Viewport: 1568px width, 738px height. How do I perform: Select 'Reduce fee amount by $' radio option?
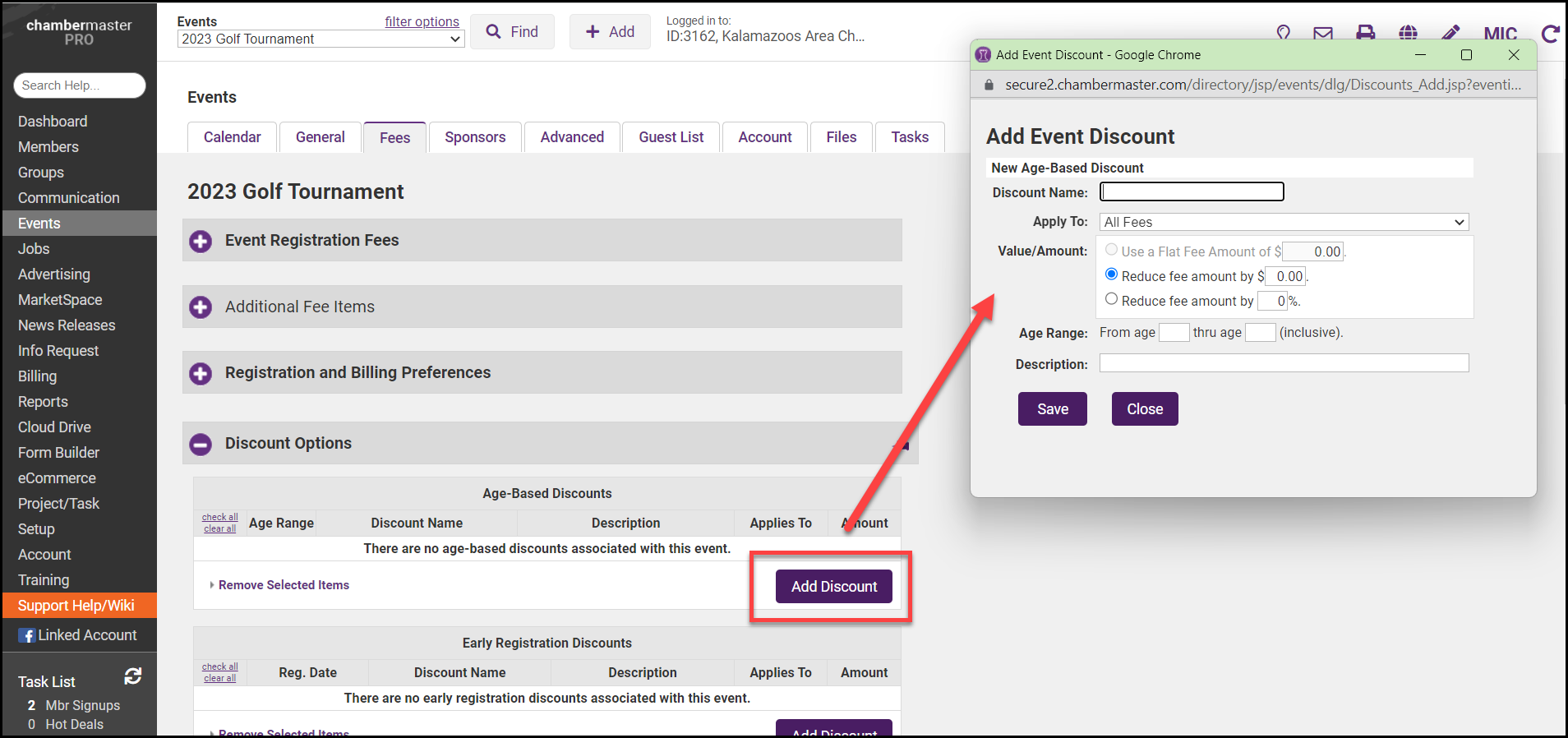coord(1111,274)
